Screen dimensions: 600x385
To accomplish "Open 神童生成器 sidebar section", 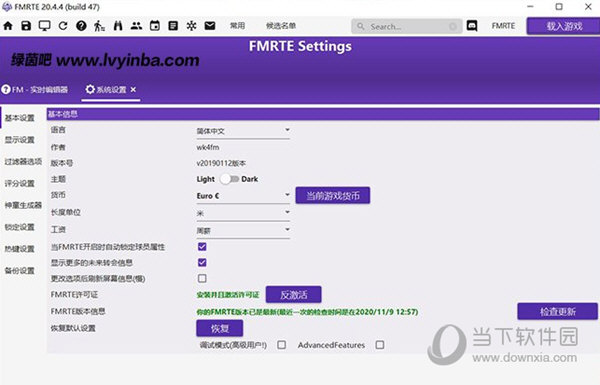I will (23, 205).
